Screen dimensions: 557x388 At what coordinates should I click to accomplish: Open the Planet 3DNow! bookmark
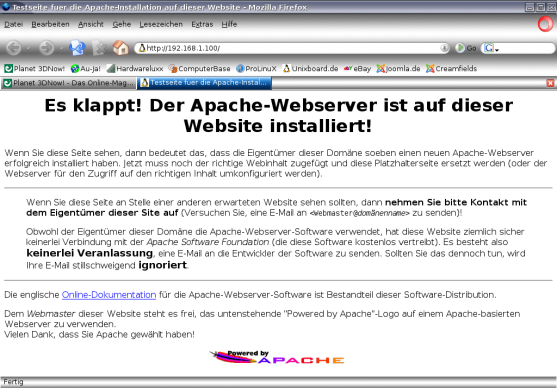tap(34, 69)
